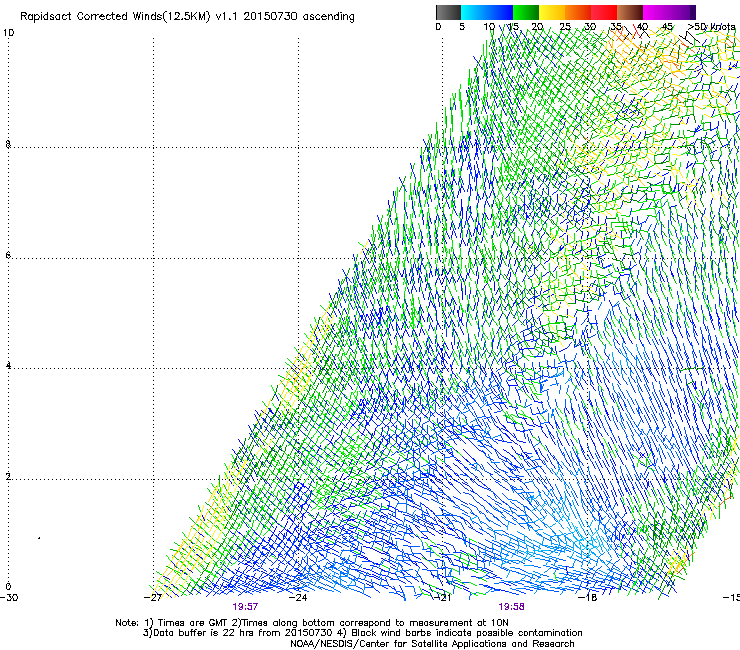Click the latitude axis label "6"
Viewport: 740px width, 650px height.
(8, 255)
